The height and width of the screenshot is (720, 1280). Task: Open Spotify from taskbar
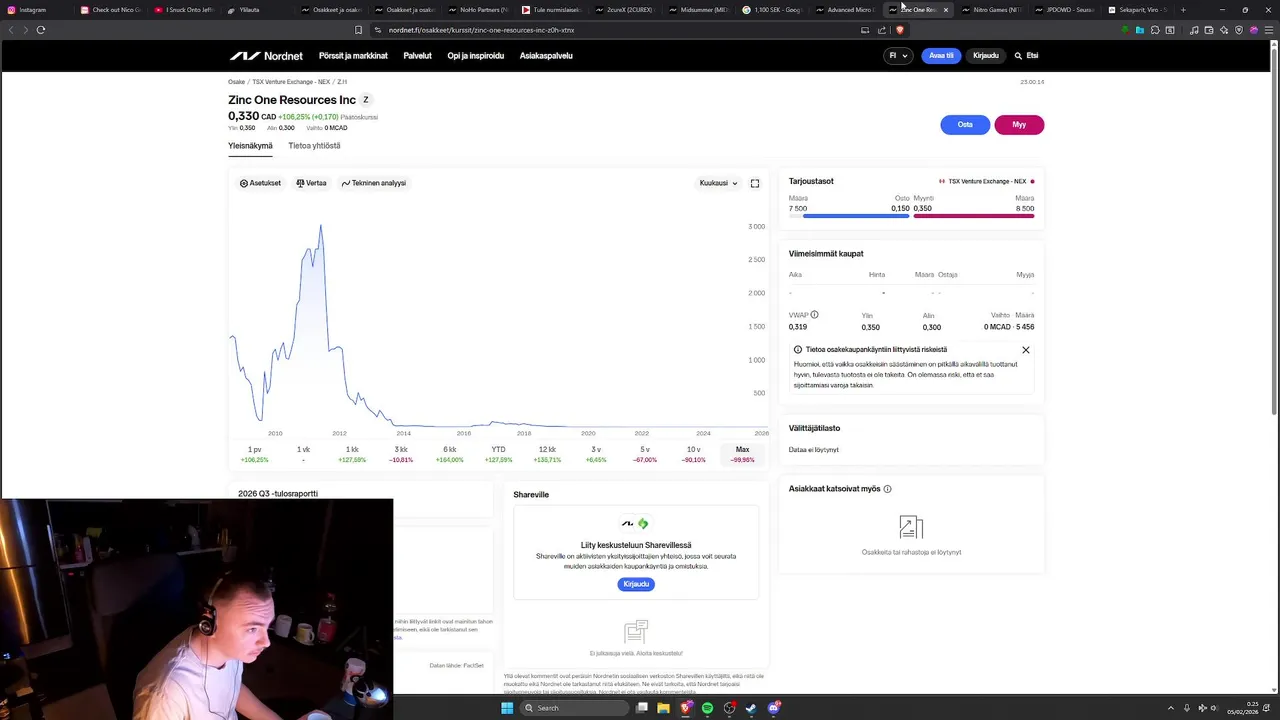[x=707, y=708]
